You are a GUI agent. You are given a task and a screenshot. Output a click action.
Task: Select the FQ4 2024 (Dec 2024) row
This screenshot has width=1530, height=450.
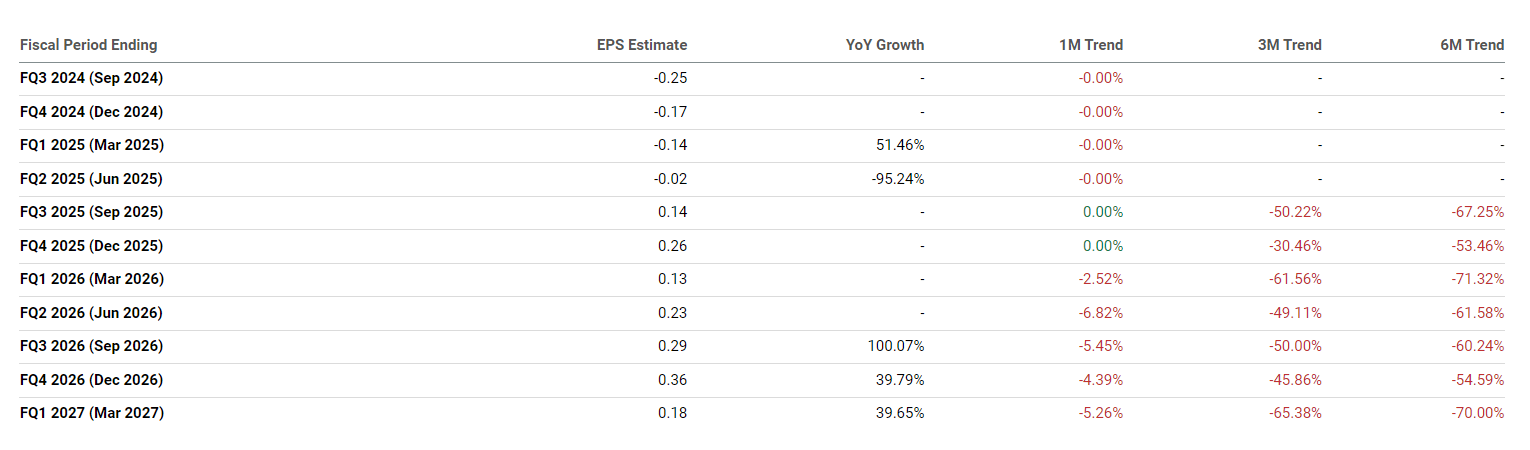point(91,112)
